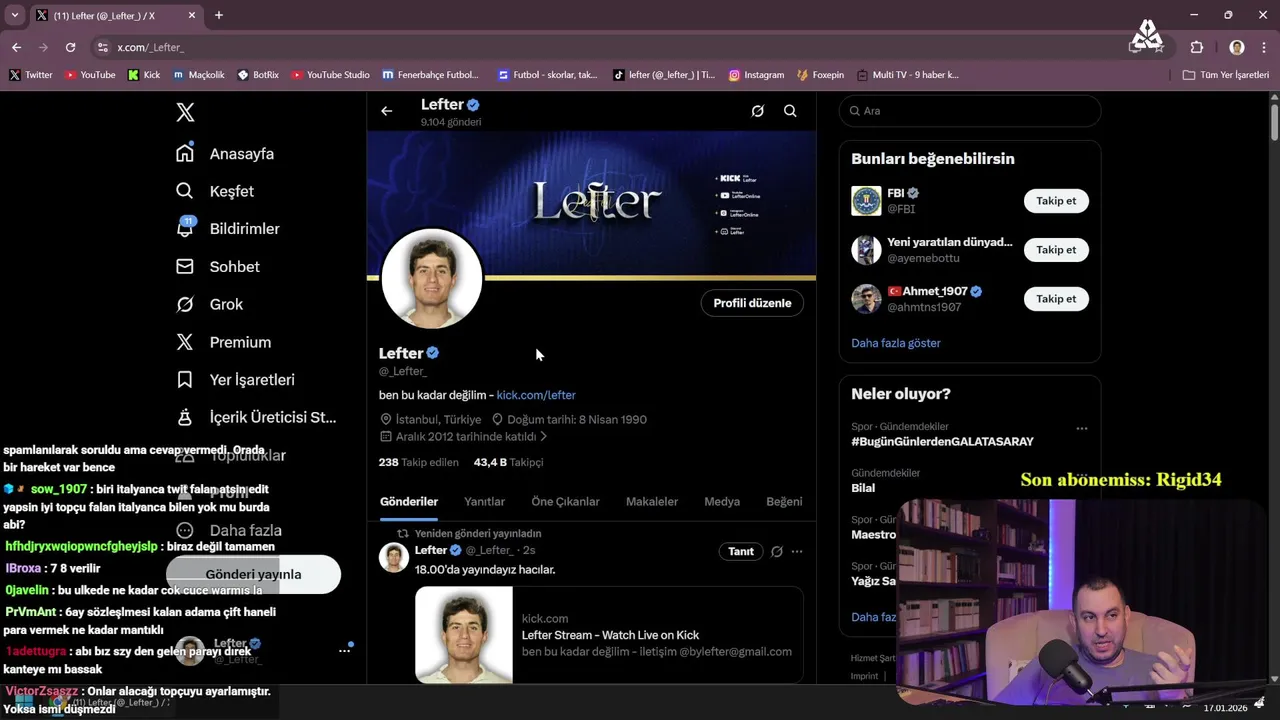
Task: Open the 238 Takip edilen list
Action: (x=418, y=462)
